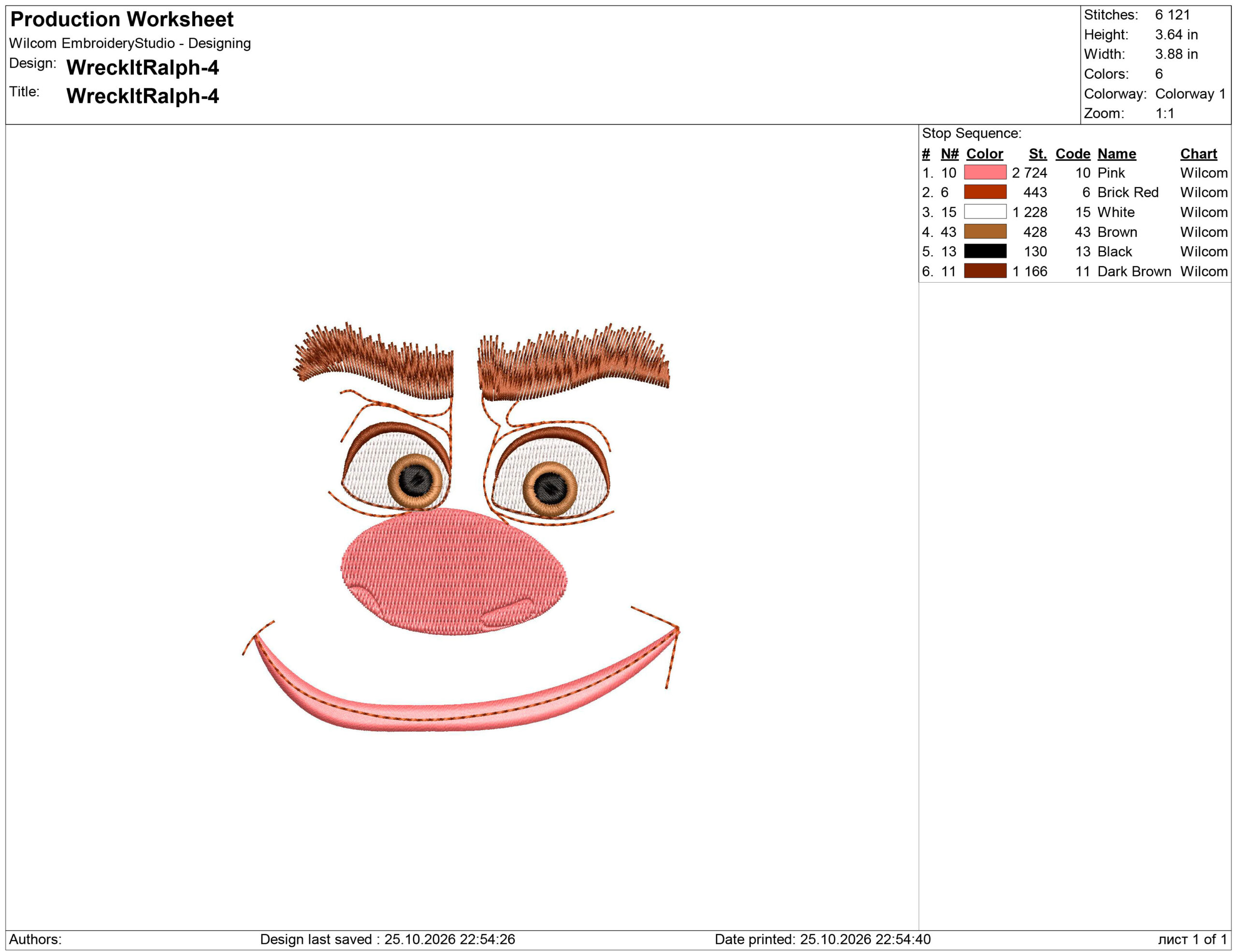This screenshot has height=952, width=1237.
Task: Click stitch count '443' for Brick Red
Action: pyautogui.click(x=1035, y=192)
